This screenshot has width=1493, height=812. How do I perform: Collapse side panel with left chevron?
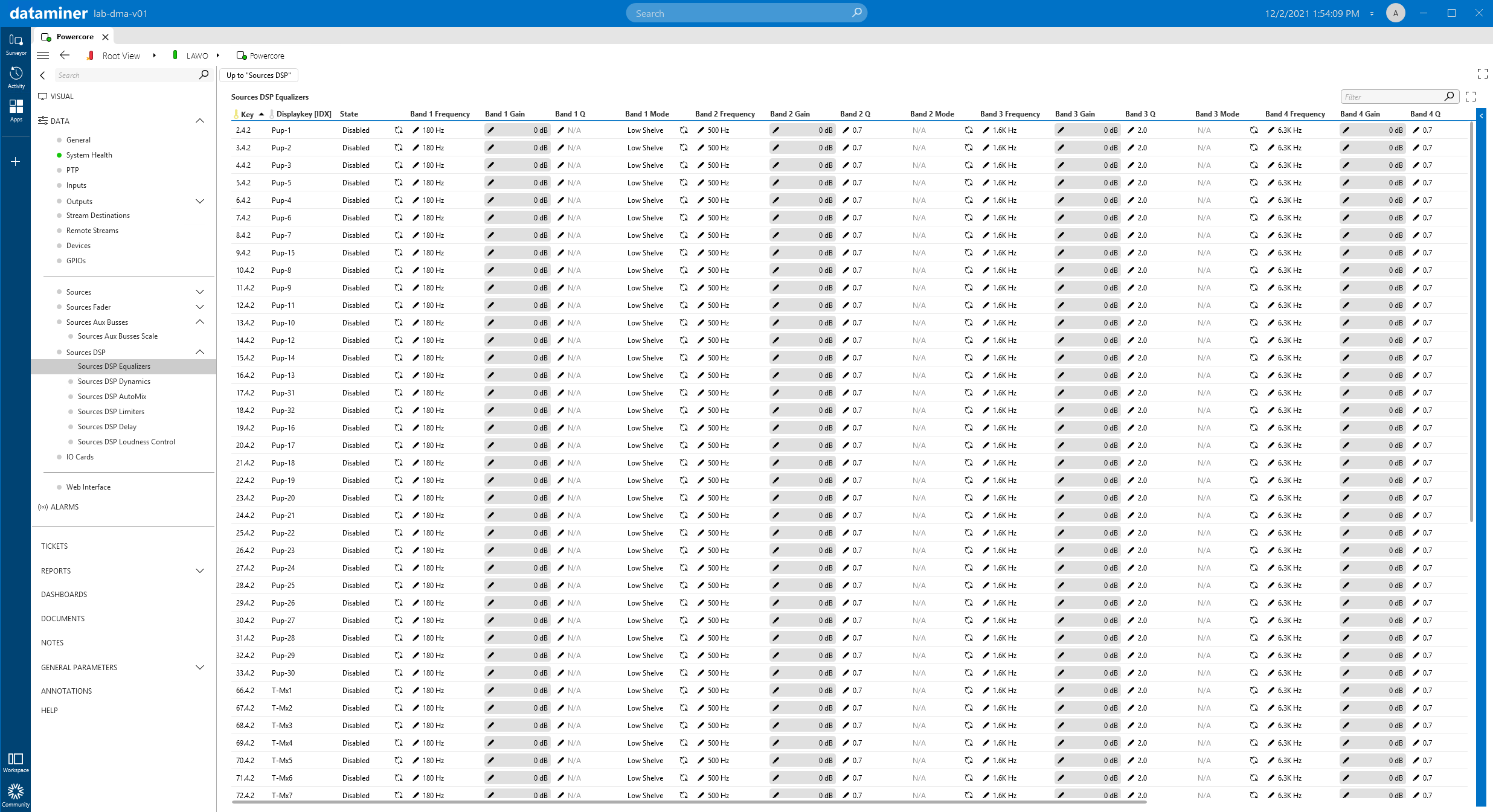tap(42, 75)
